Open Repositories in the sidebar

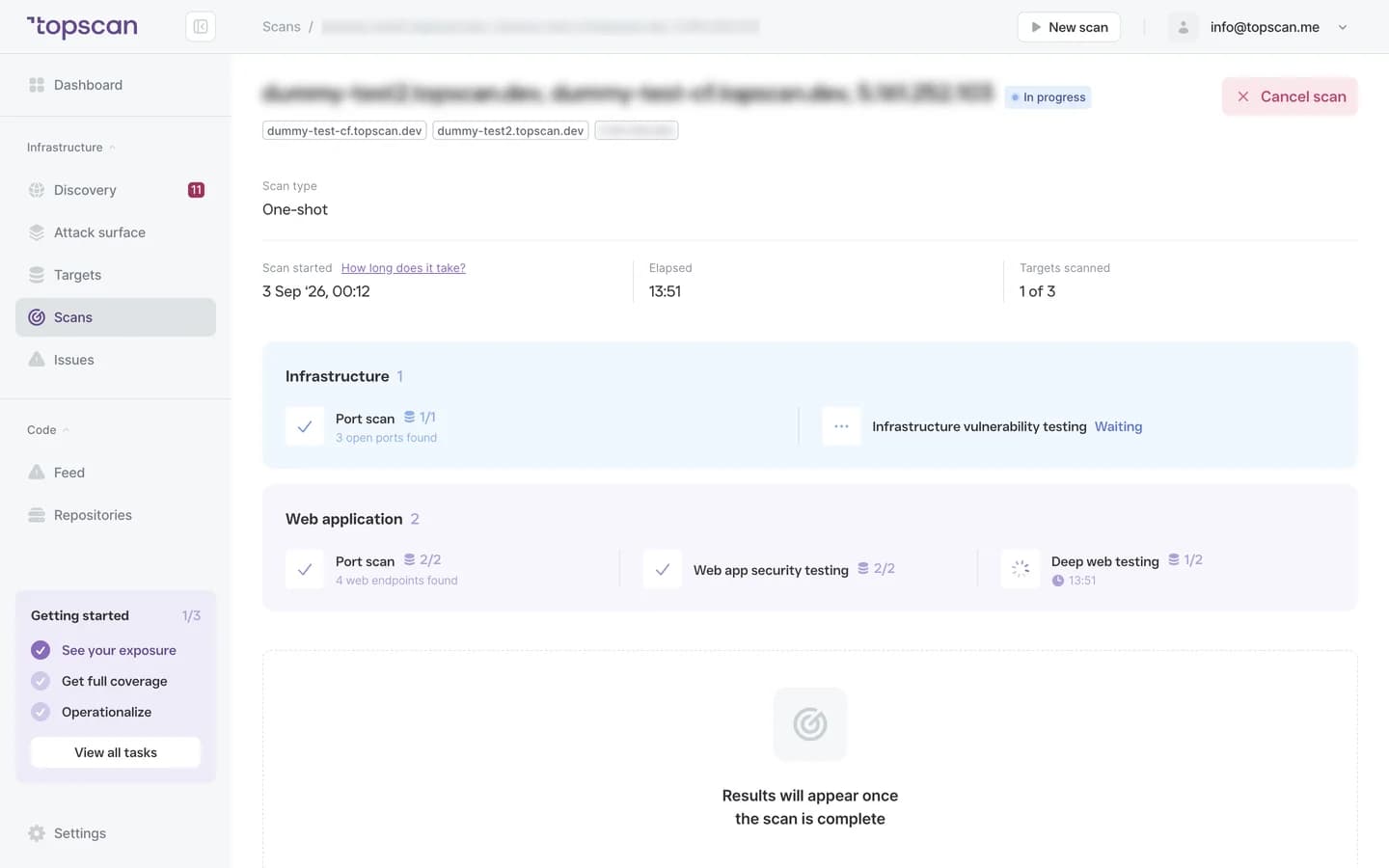[116, 515]
